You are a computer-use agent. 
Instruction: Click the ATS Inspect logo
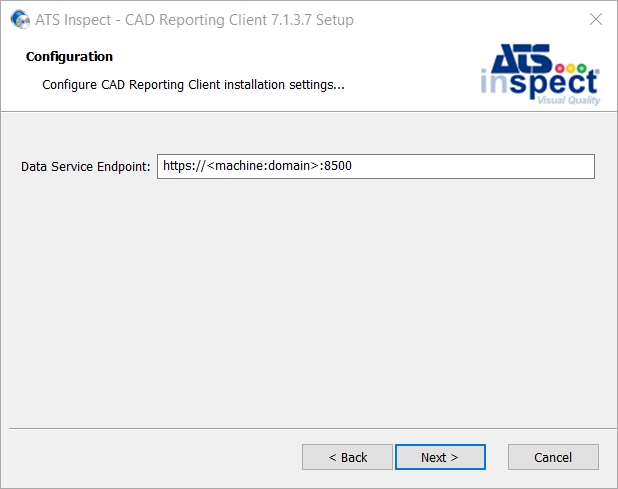[540, 74]
